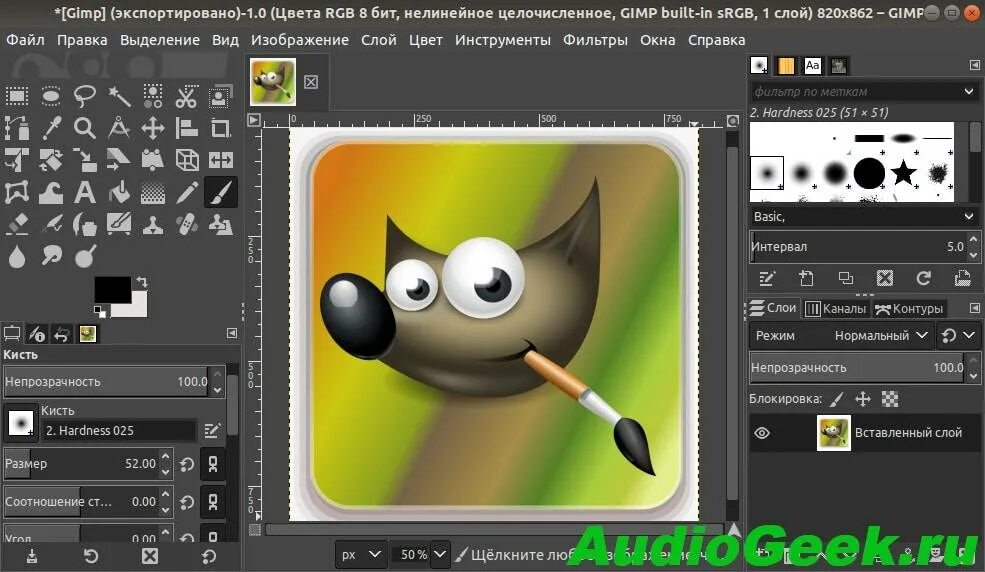This screenshot has height=572, width=985.
Task: Create a new brush
Action: (x=806, y=278)
